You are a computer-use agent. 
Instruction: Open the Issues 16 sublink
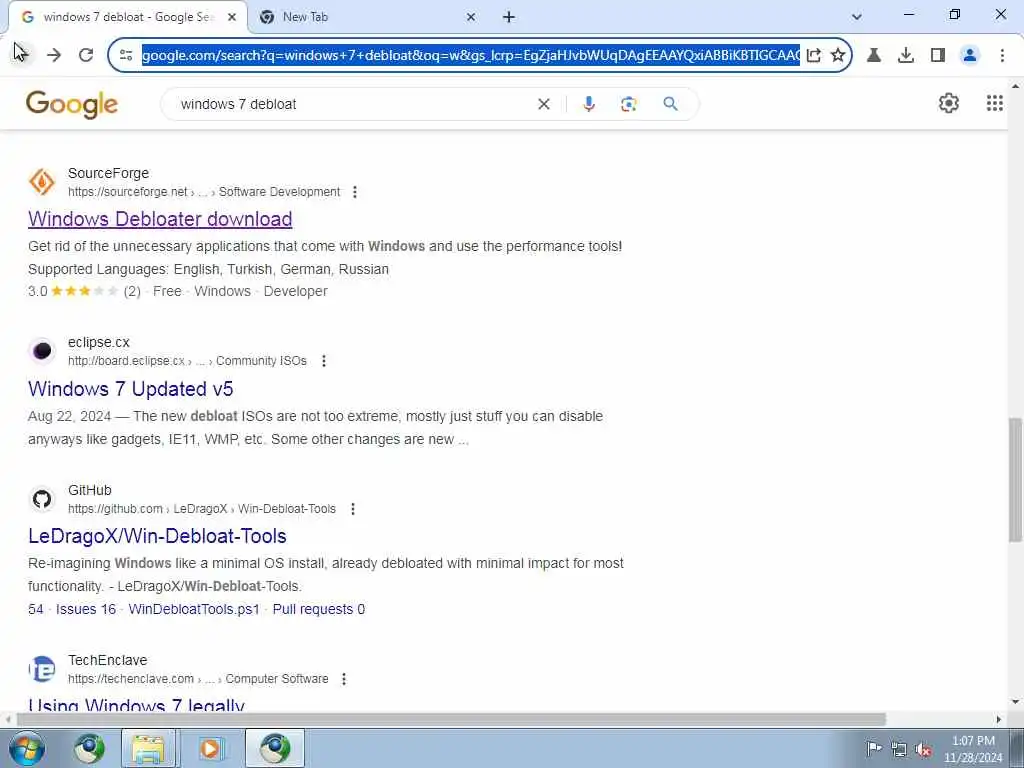(x=86, y=609)
